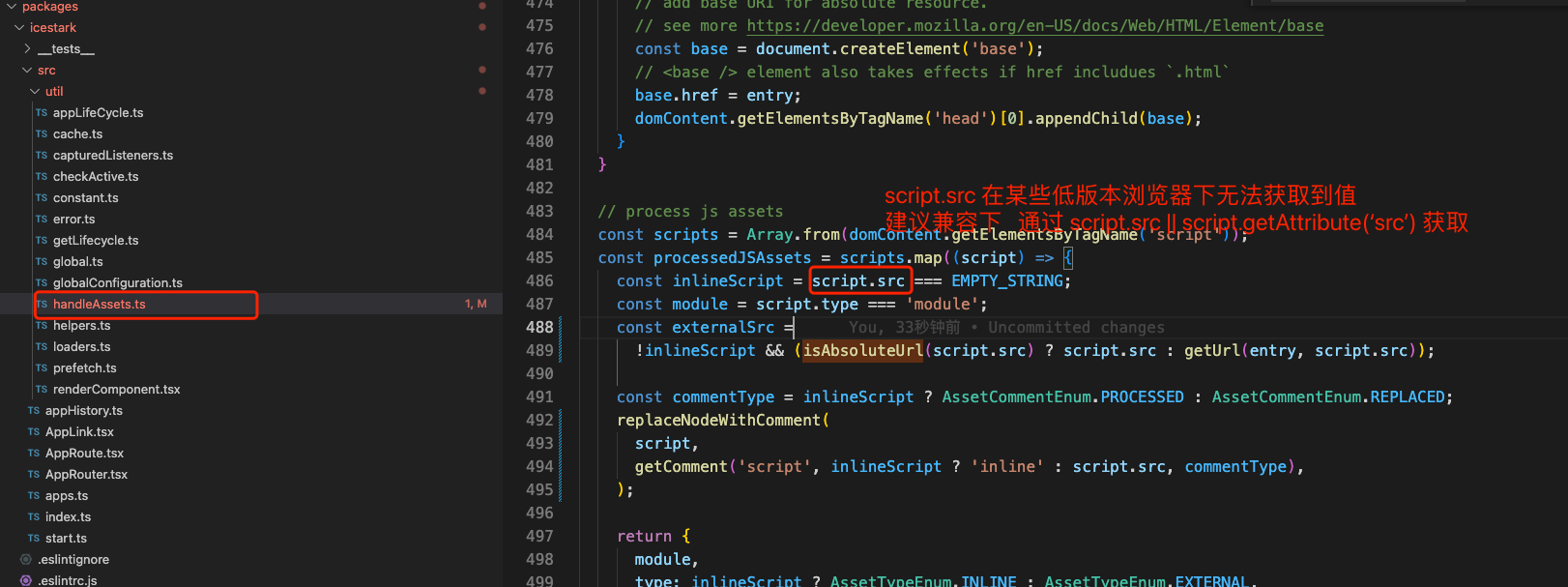This screenshot has width=1568, height=587.
Task: Click line number 476 in gutter
Action: tap(539, 48)
